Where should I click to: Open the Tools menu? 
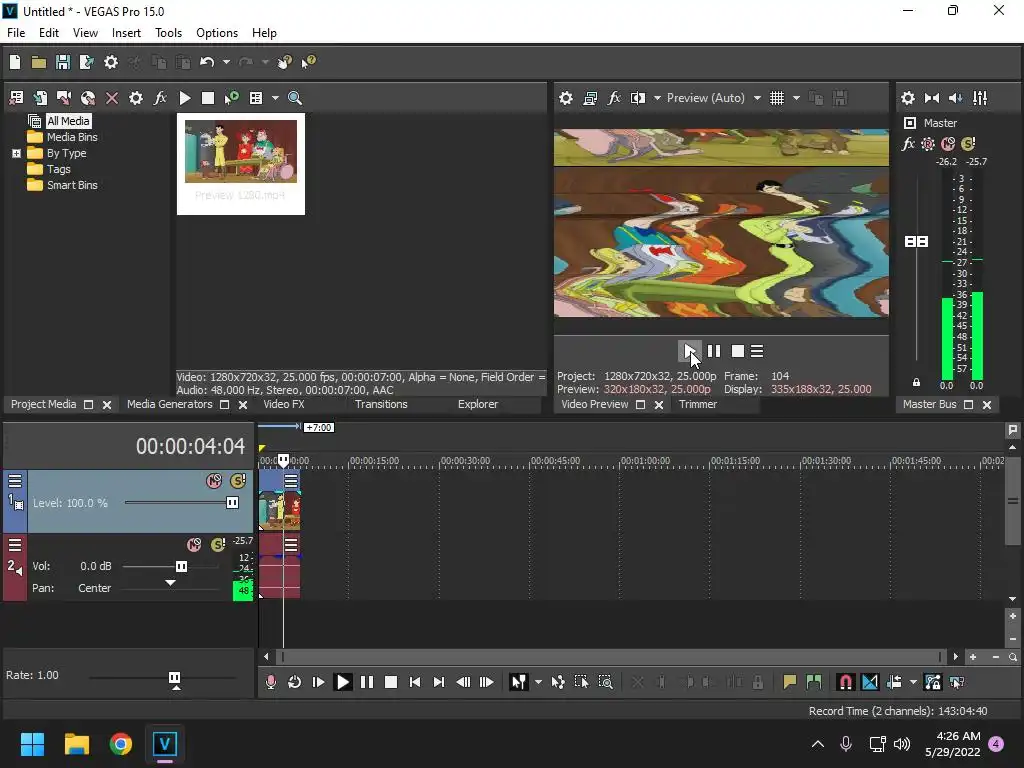(168, 33)
